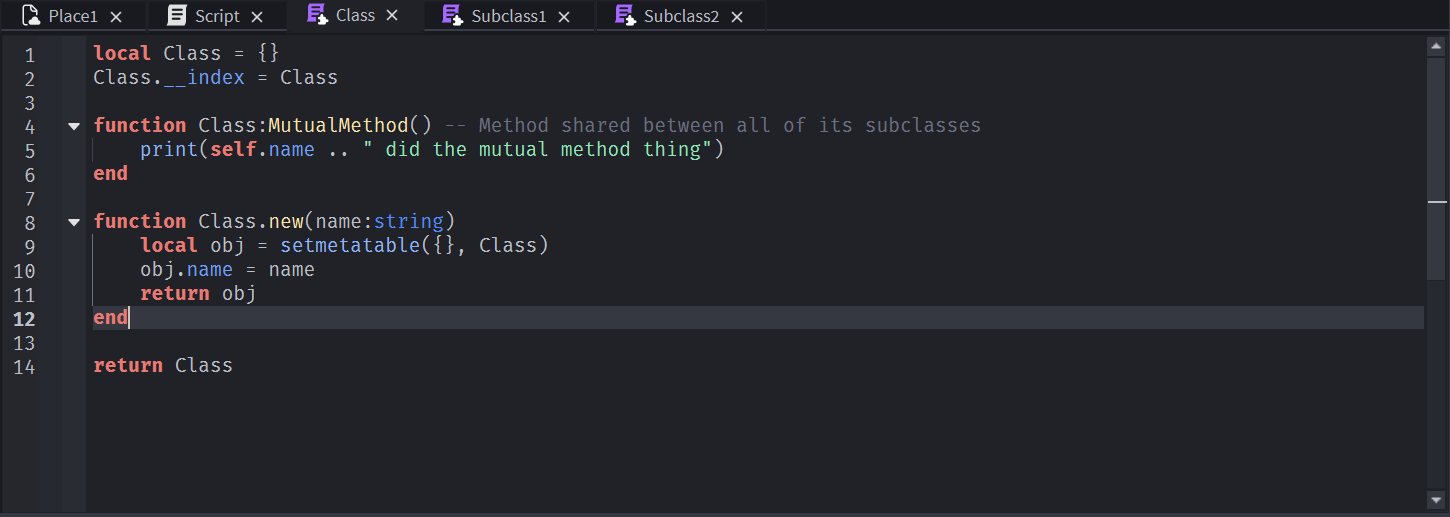Click 'return obj' on line 11
Viewport: 1450px width, 517px height.
tap(198, 293)
